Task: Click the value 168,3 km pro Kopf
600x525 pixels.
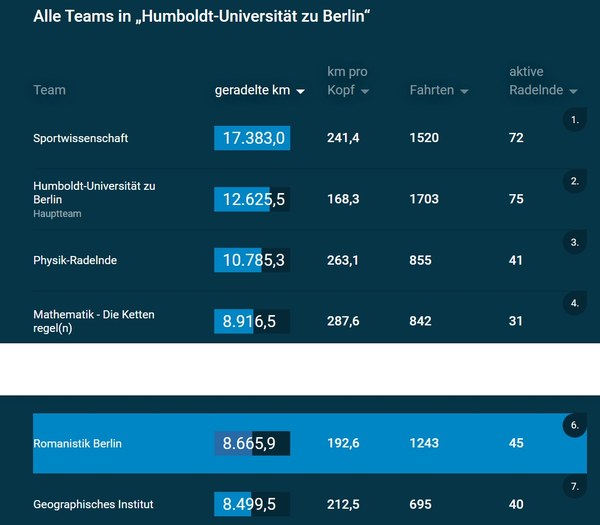Action: coord(343,199)
